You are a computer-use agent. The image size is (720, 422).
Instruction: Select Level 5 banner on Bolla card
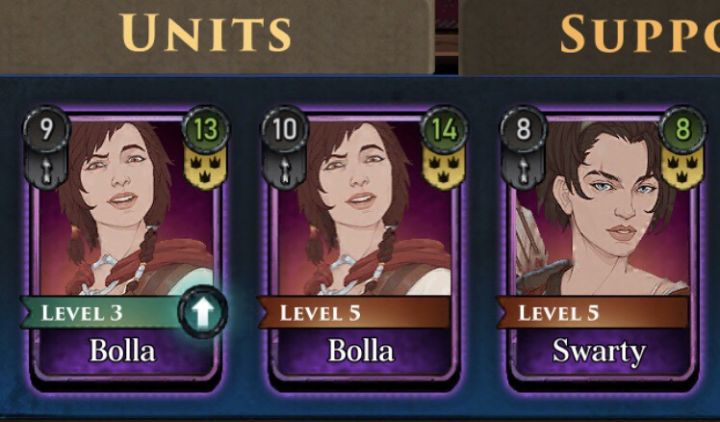click(354, 312)
